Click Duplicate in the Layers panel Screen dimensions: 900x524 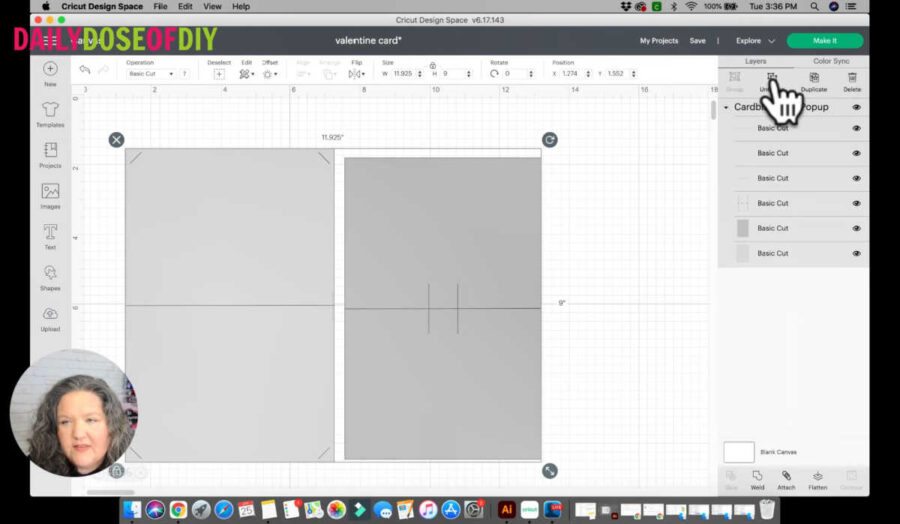[x=814, y=82]
